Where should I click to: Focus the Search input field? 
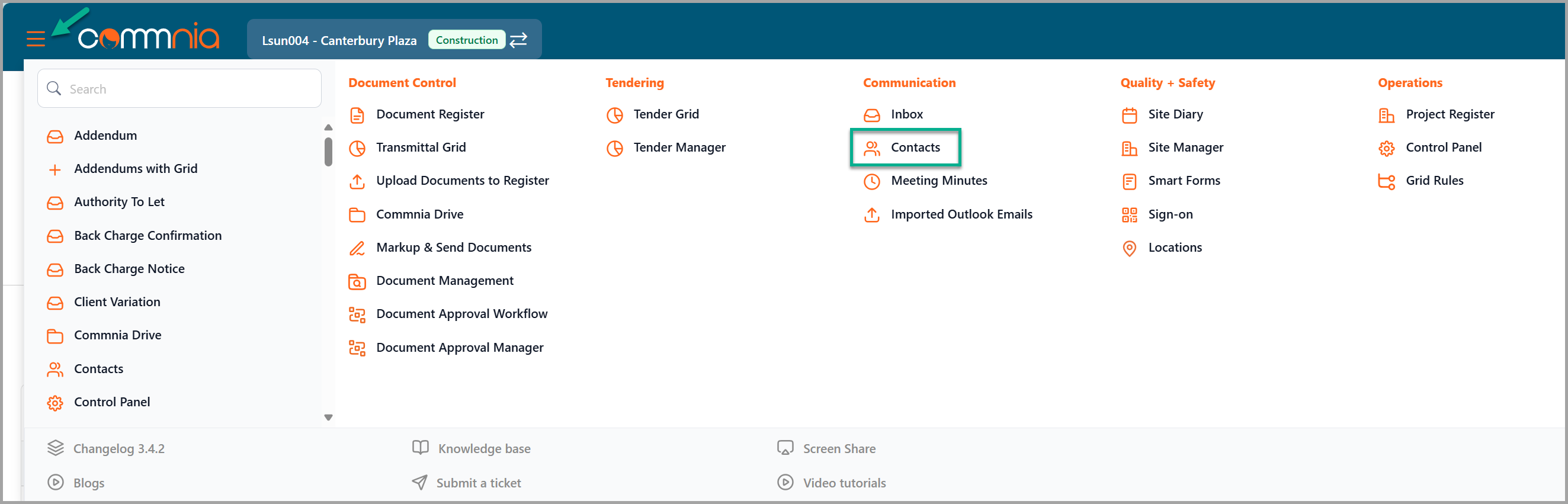pyautogui.click(x=179, y=89)
